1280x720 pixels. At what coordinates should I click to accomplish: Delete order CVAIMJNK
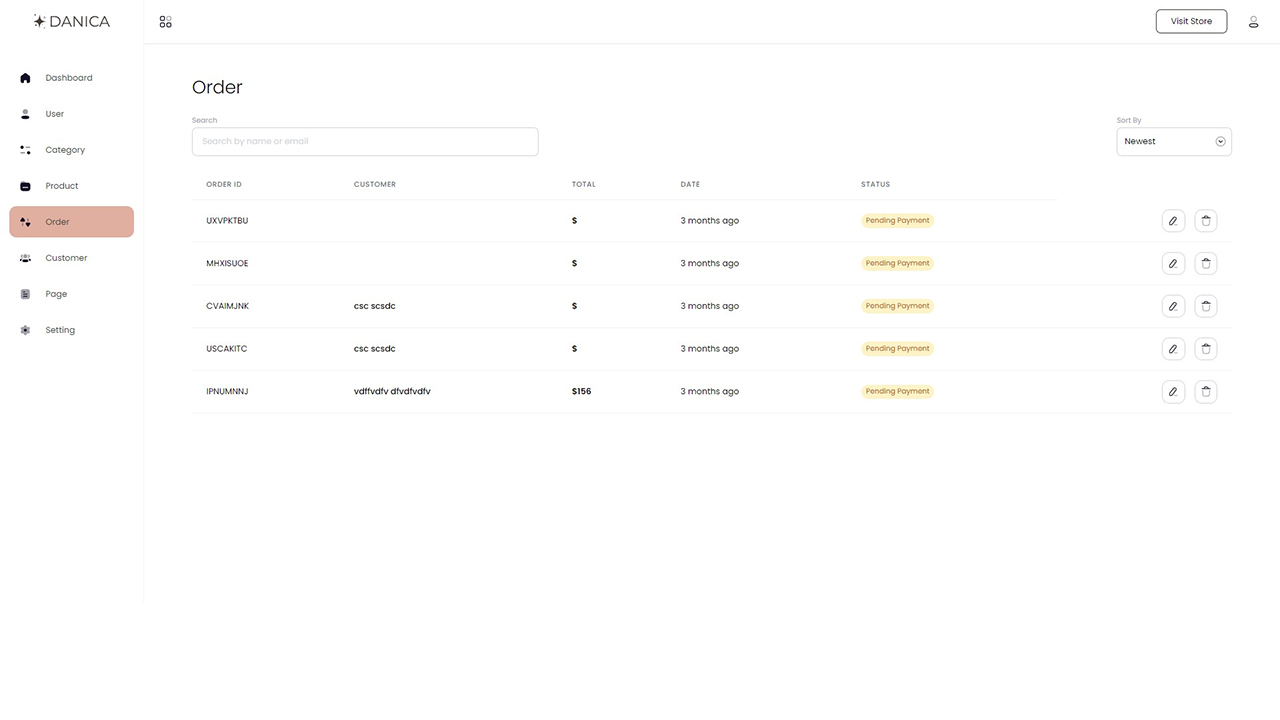click(x=1206, y=306)
